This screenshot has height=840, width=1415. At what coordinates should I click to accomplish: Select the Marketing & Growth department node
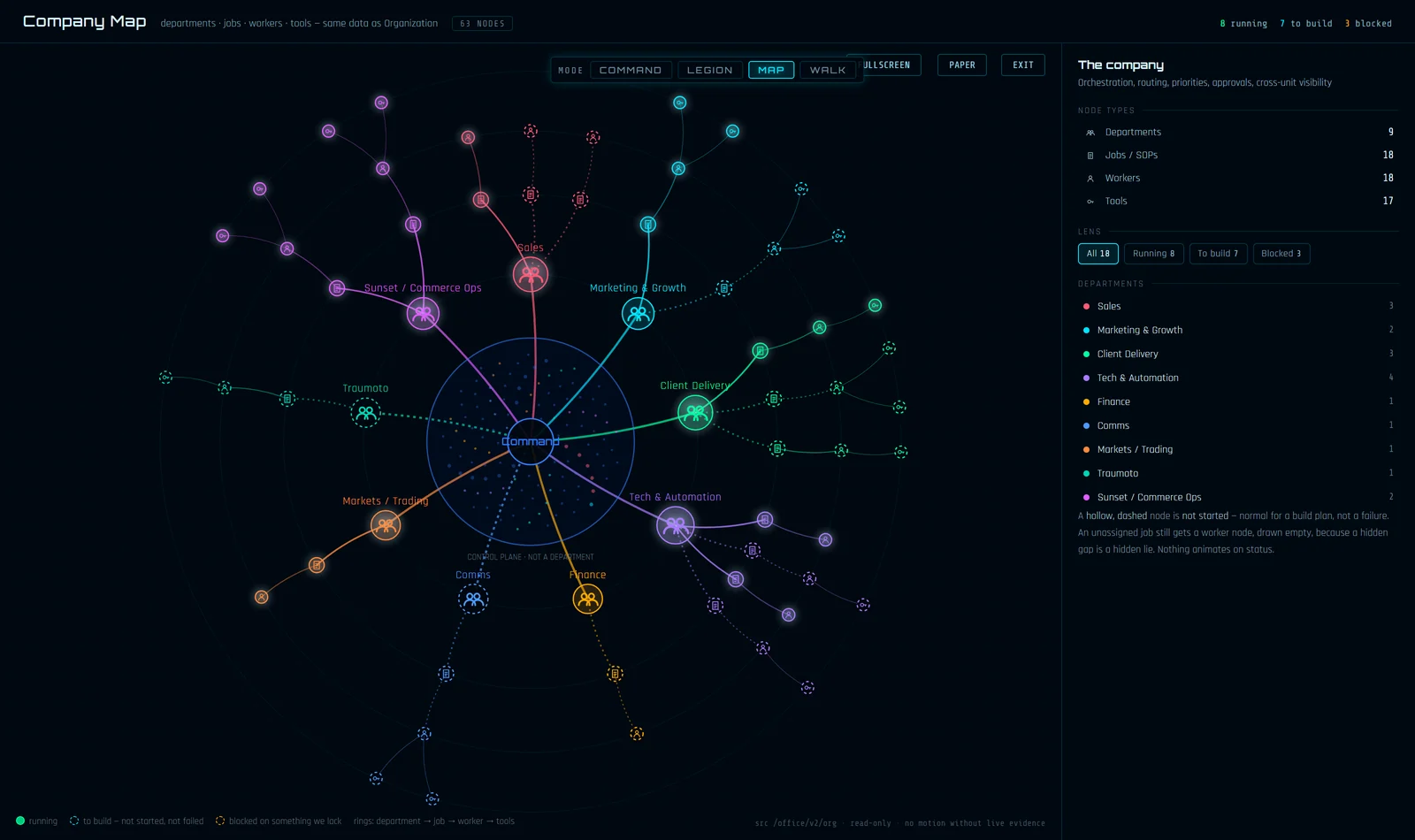(638, 313)
